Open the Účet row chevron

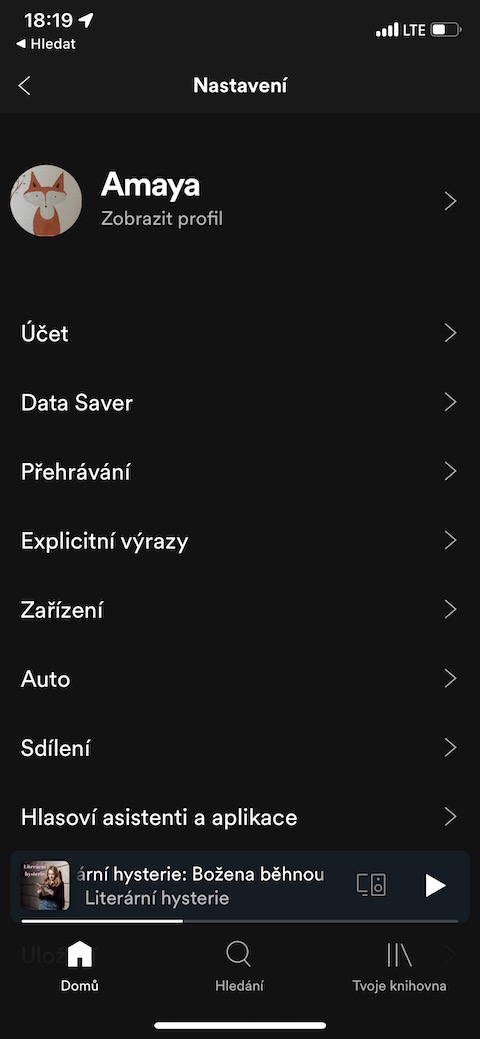pos(450,333)
